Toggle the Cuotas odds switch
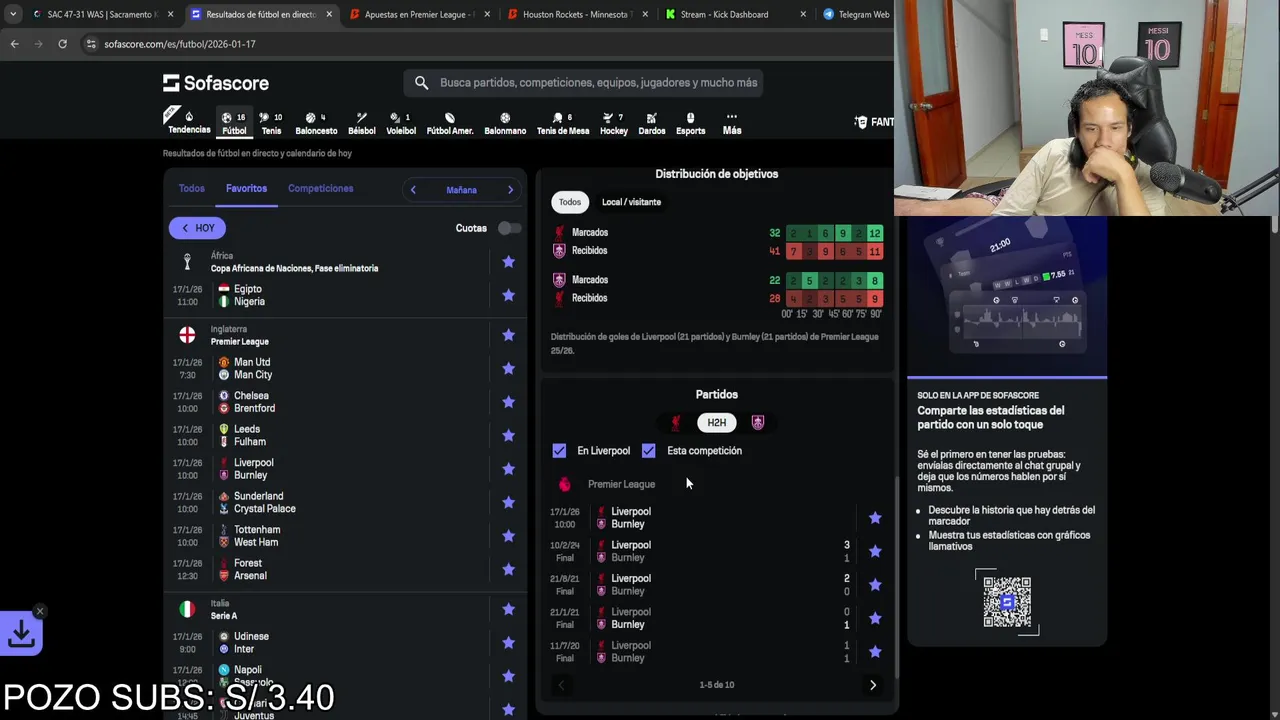This screenshot has height=720, width=1280. pyautogui.click(x=509, y=228)
